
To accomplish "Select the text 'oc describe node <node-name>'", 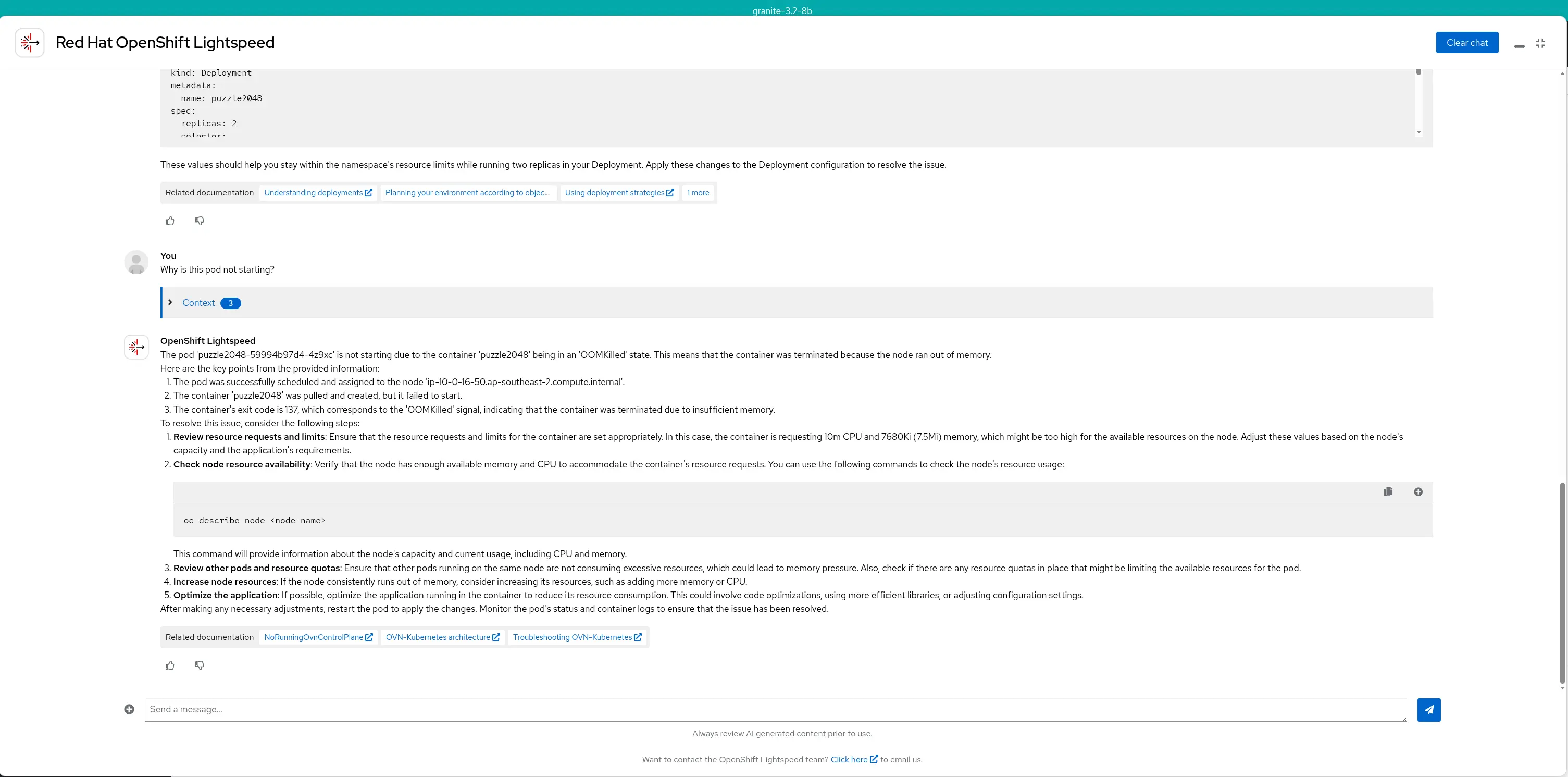I will point(254,521).
